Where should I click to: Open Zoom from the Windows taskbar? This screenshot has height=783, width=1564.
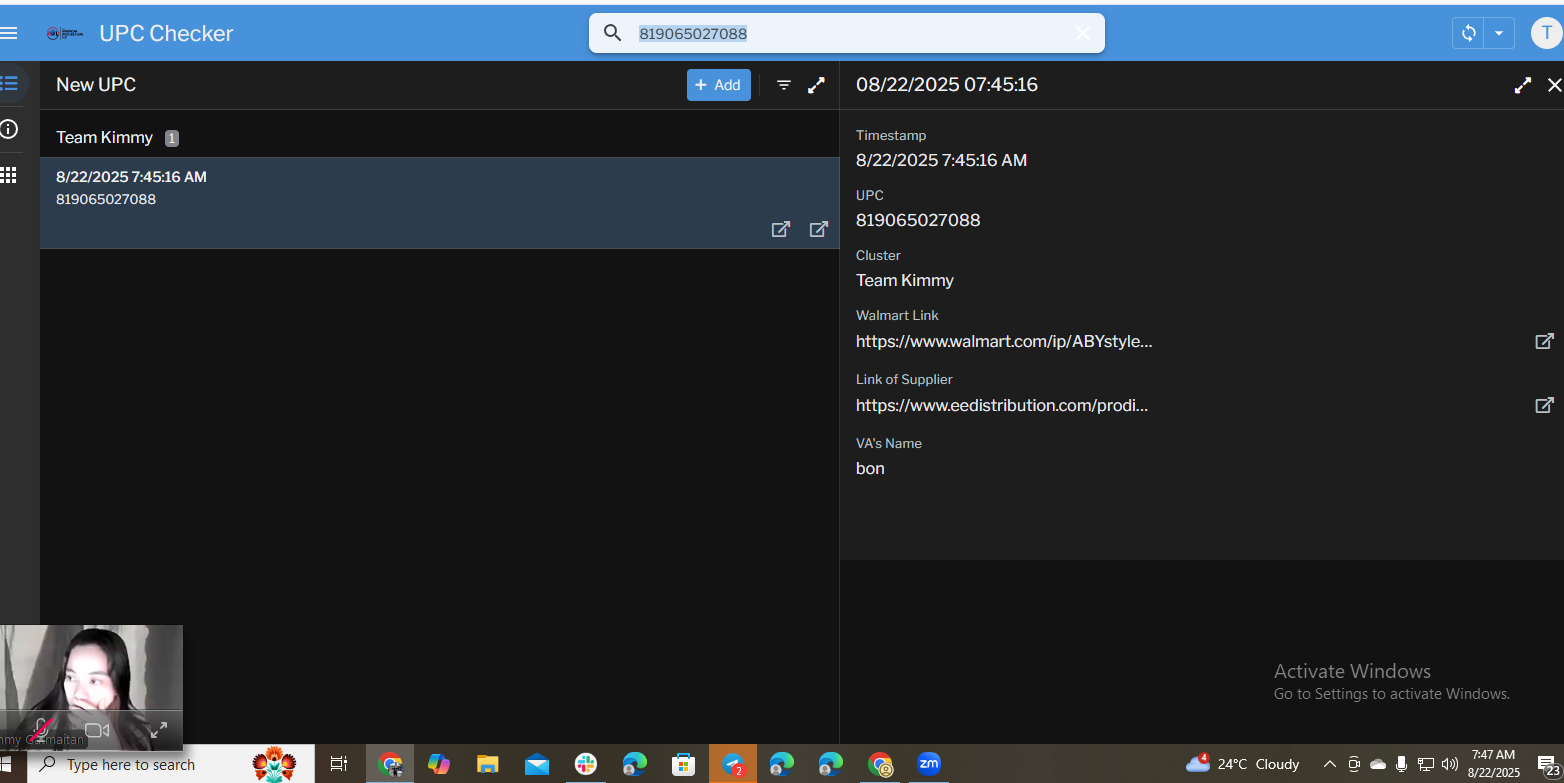[929, 764]
